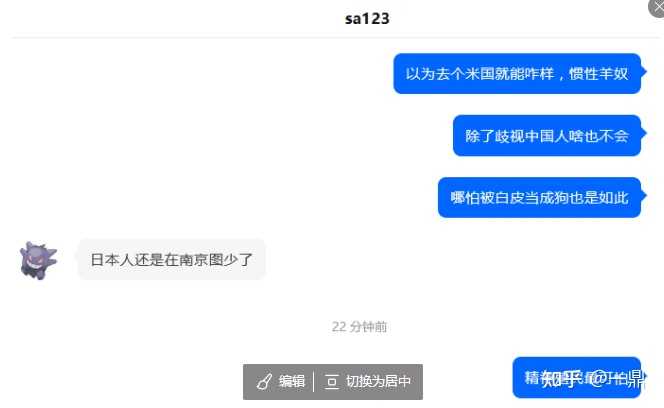664x408 pixels.
Task: Click the brush edit icon in gray toolbar
Action: point(264,381)
